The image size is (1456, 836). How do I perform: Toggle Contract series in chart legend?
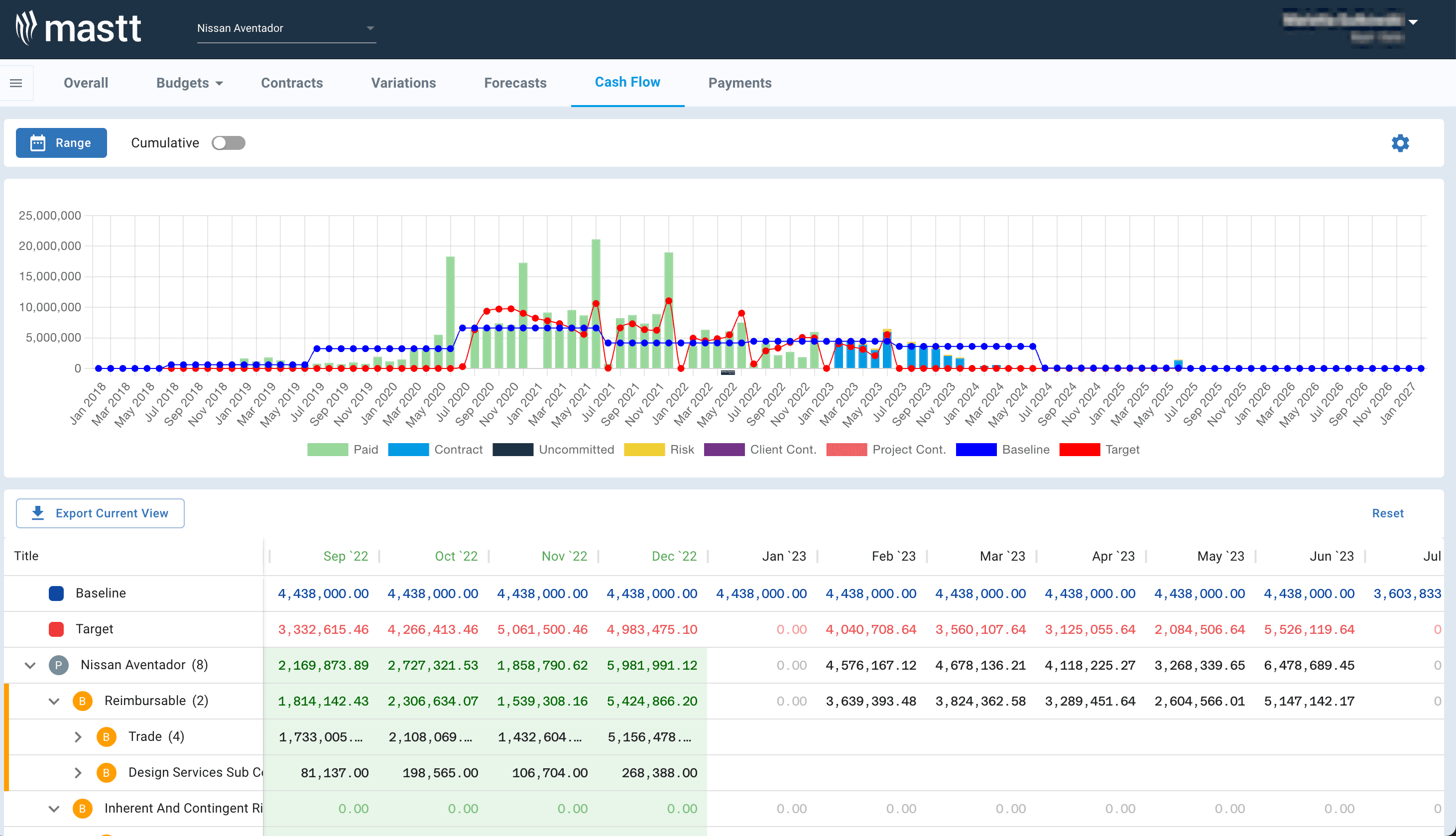435,450
